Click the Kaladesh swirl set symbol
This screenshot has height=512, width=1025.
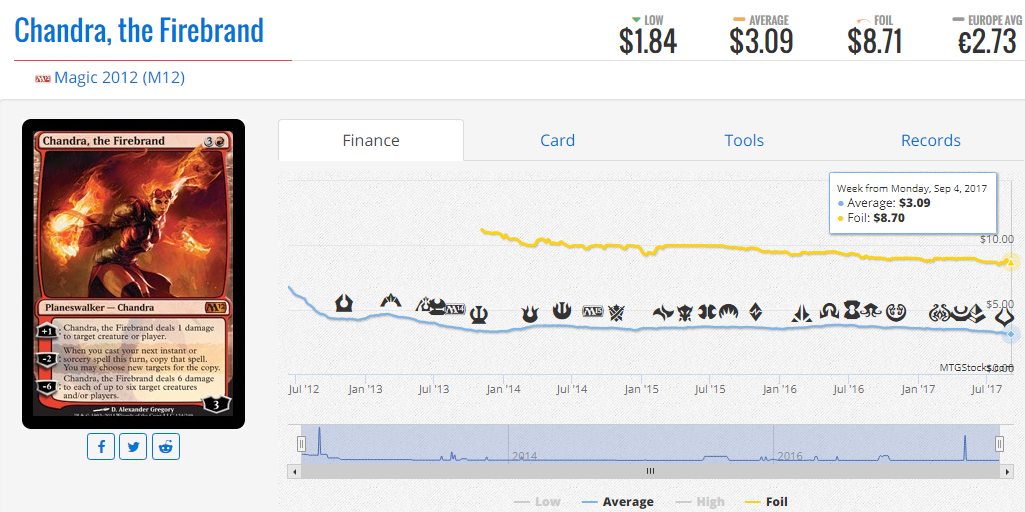896,312
